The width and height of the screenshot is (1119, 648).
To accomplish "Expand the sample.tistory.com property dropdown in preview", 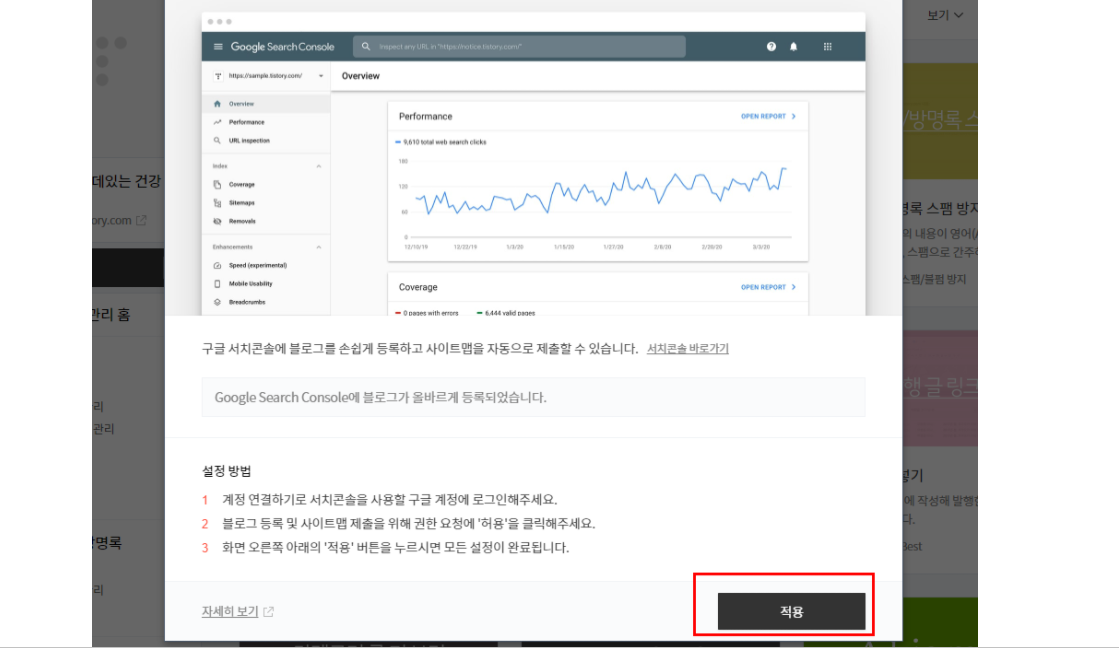I will pos(320,76).
